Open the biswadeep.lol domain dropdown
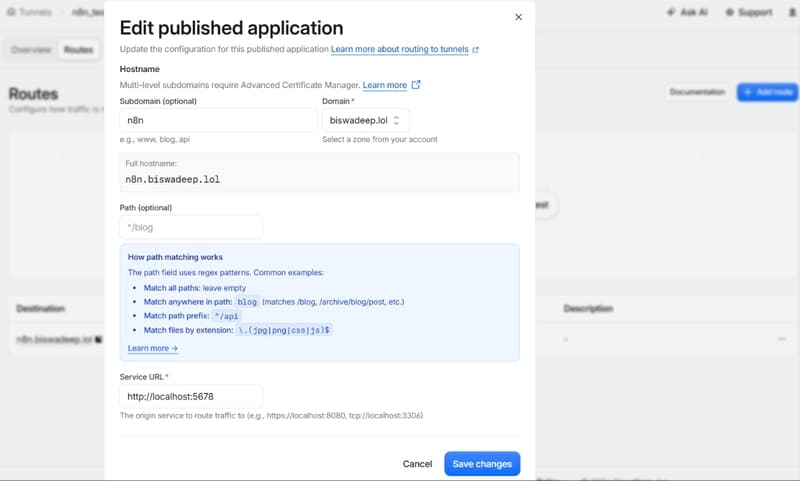The height and width of the screenshot is (481, 800). [x=365, y=120]
